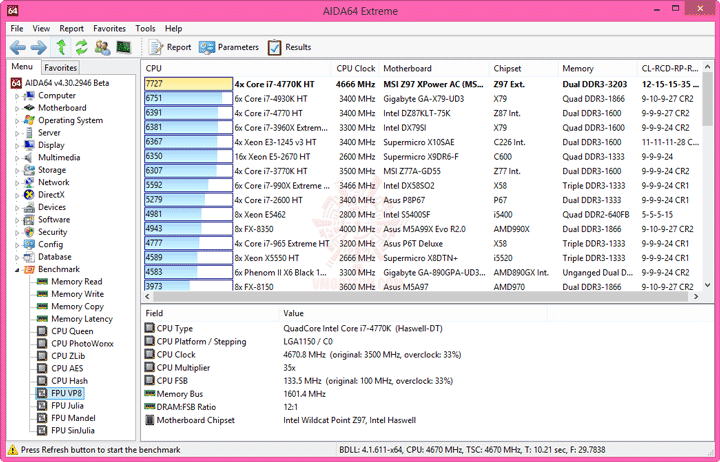Expand the Operating System node
The image size is (720, 462).
click(x=17, y=121)
